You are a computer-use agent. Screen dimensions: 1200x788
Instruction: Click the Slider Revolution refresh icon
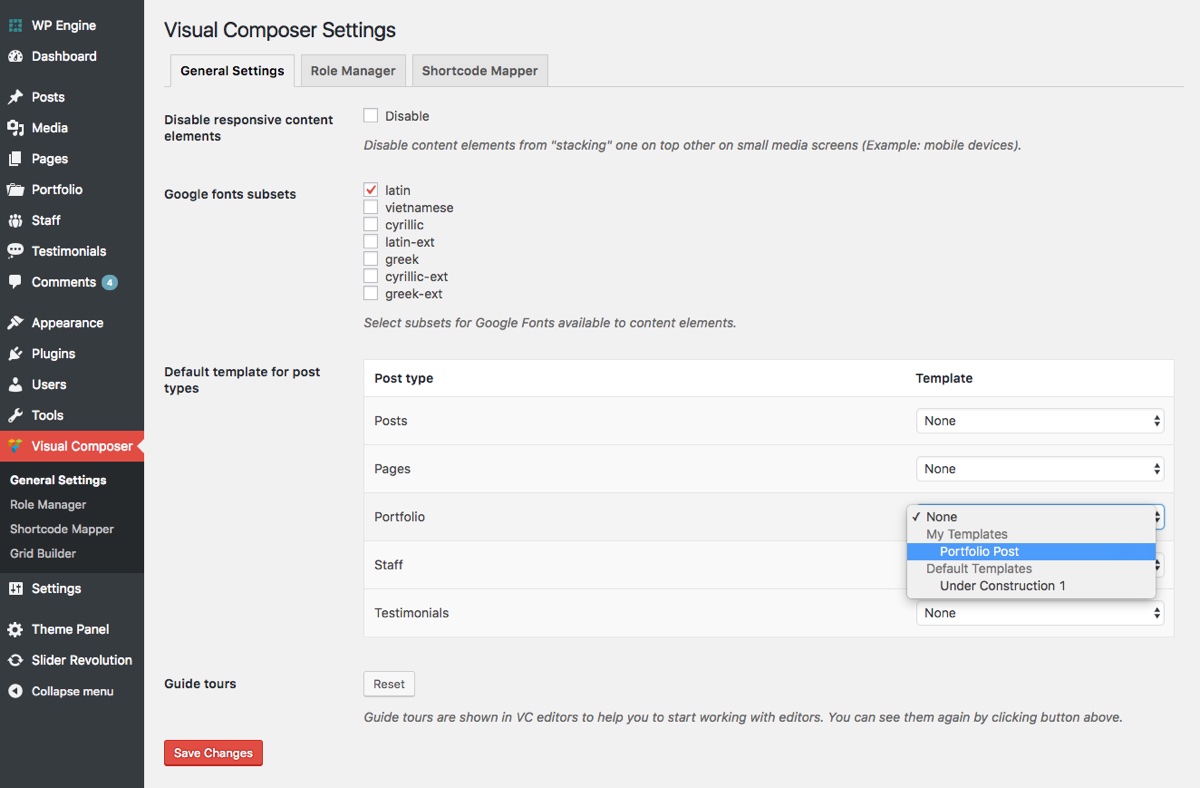[15, 660]
